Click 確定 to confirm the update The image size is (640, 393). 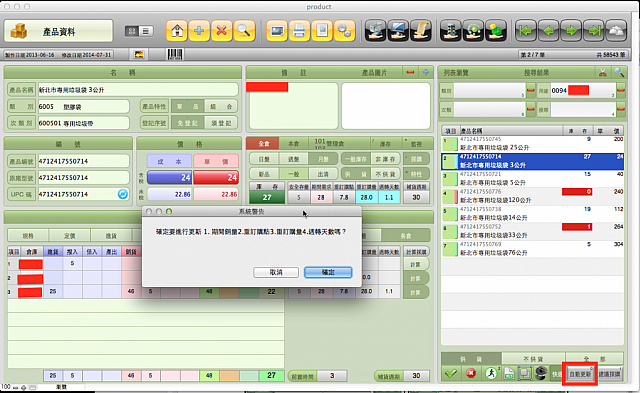(x=328, y=272)
